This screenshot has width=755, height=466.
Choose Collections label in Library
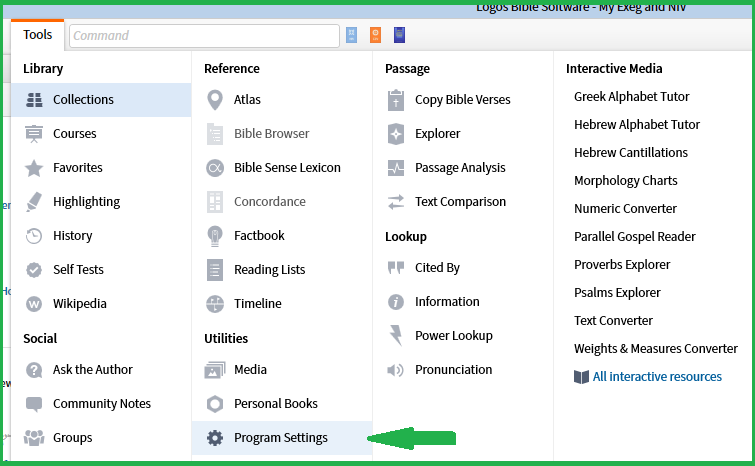(x=83, y=100)
